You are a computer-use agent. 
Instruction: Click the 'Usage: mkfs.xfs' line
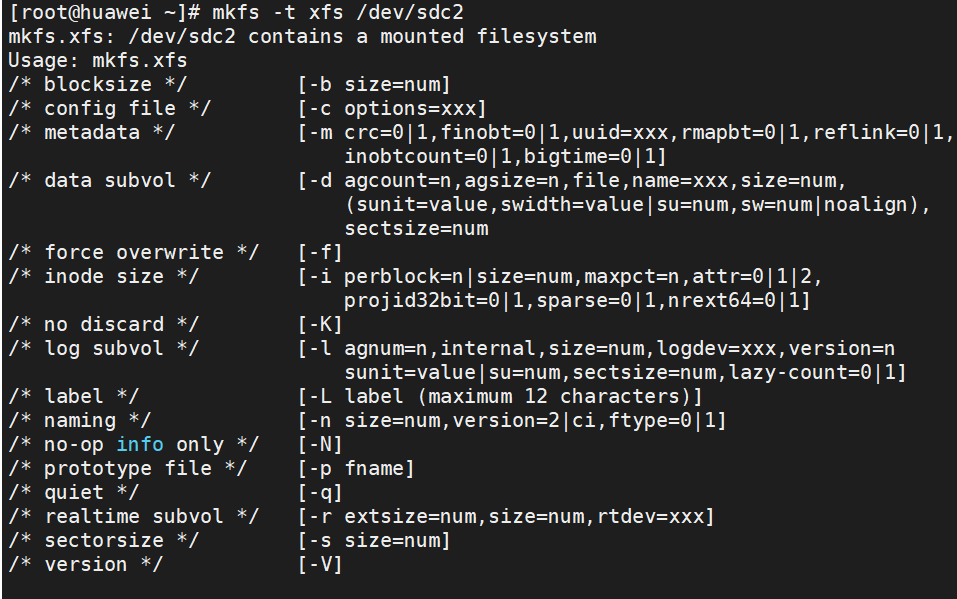click(97, 61)
